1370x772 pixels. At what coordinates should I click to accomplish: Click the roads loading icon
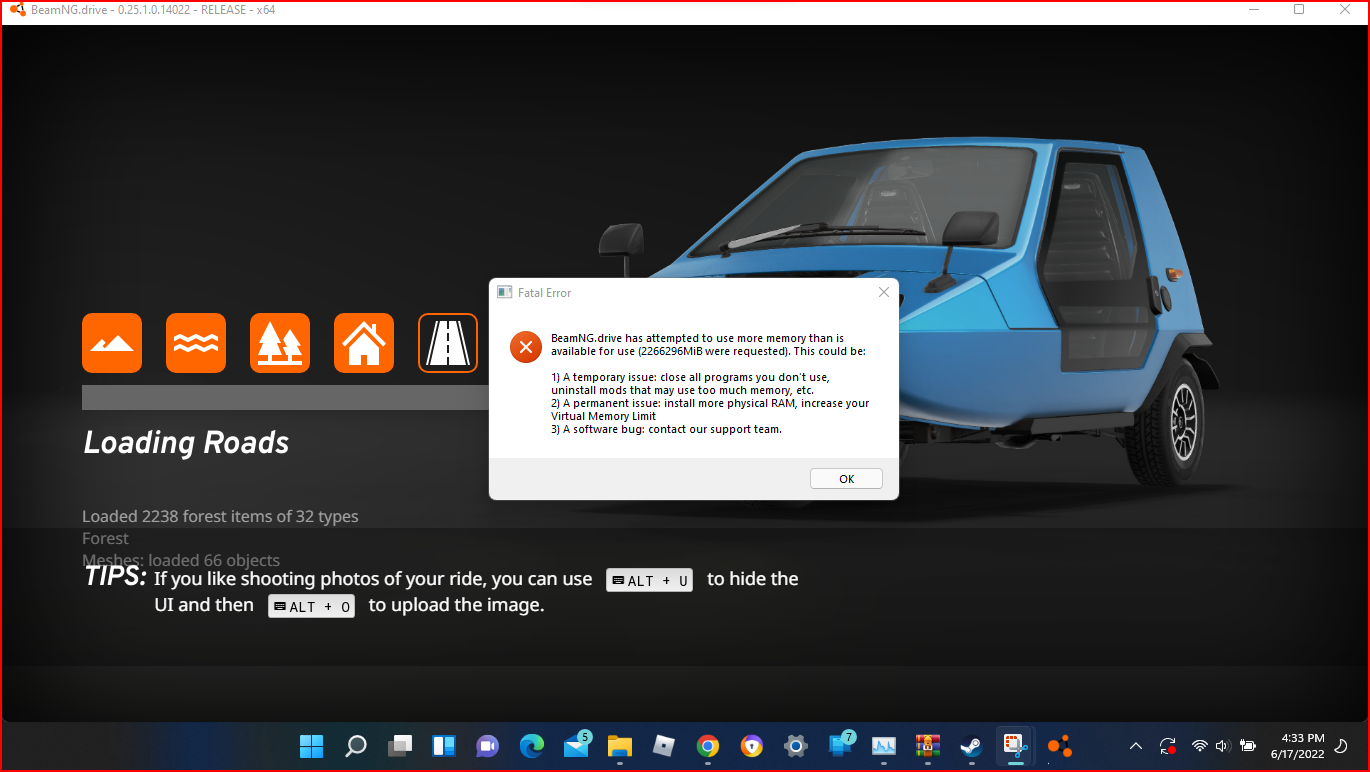coord(448,343)
